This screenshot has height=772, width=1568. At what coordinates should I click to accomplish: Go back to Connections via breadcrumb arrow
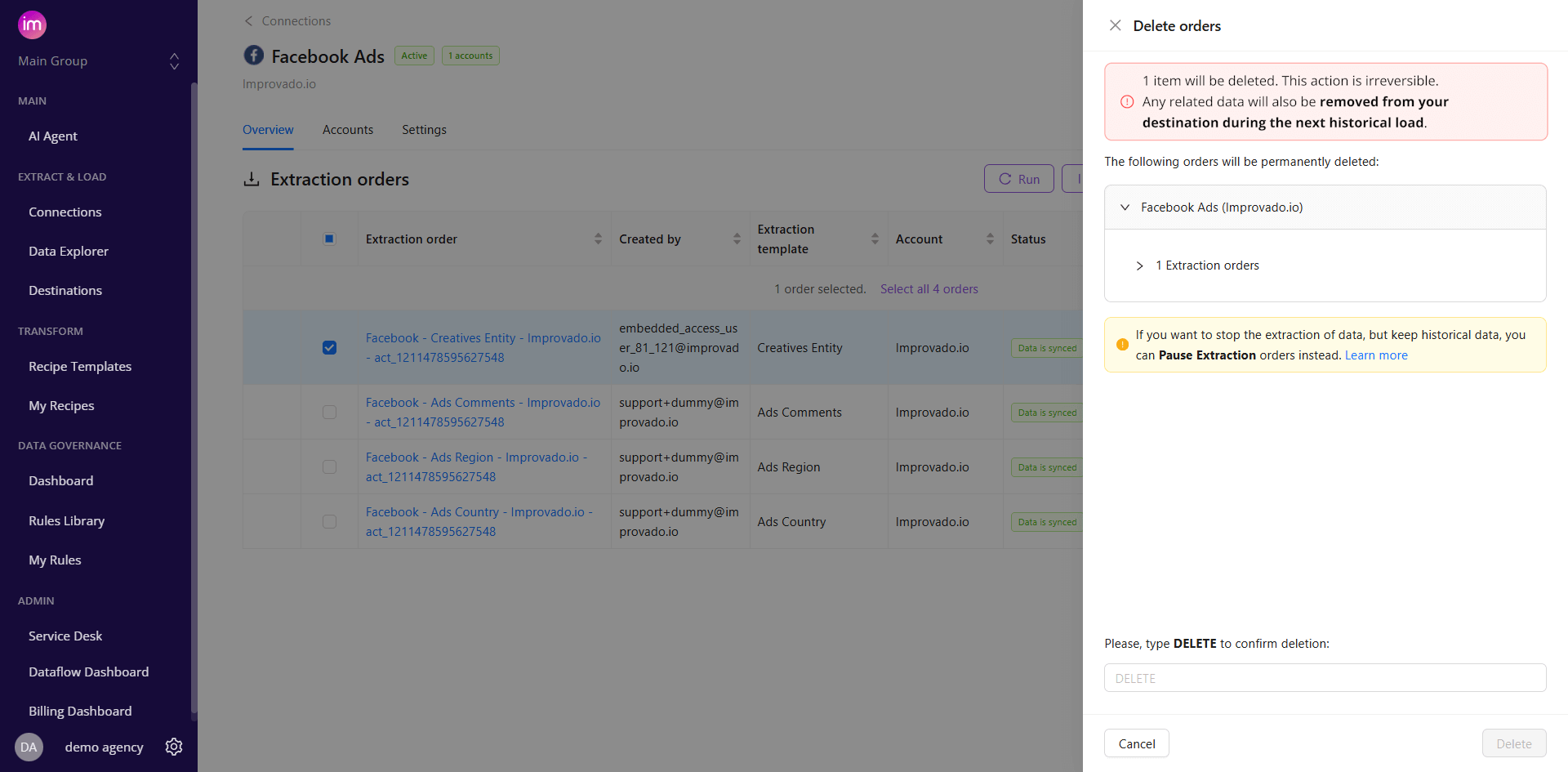point(248,21)
